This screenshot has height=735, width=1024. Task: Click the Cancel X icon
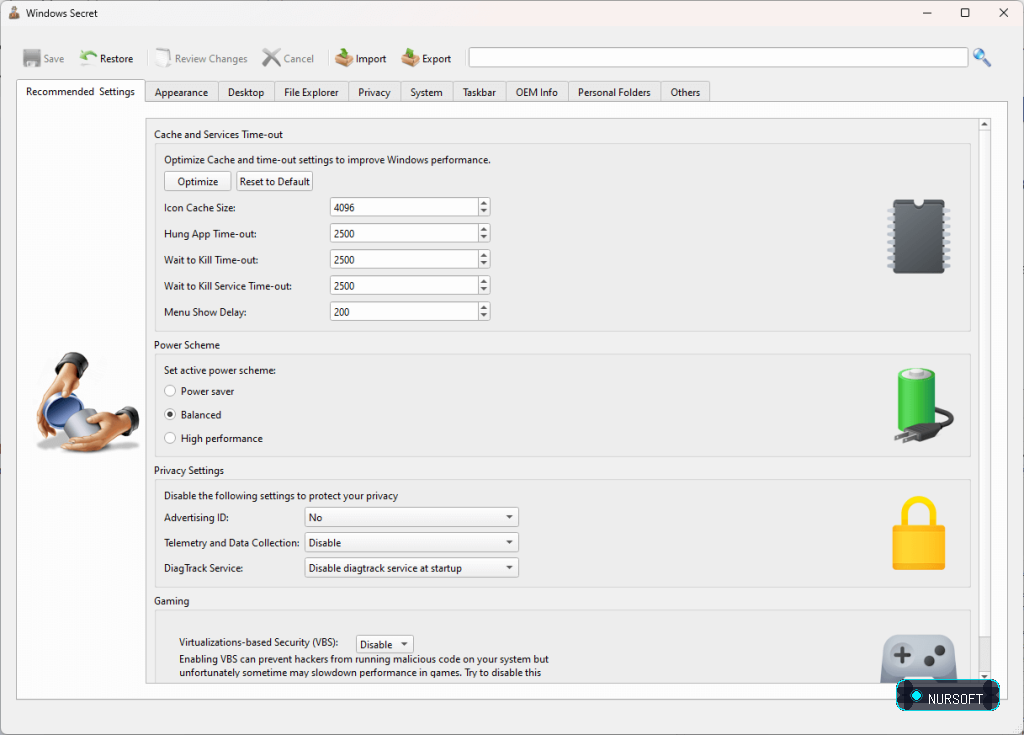coord(271,58)
